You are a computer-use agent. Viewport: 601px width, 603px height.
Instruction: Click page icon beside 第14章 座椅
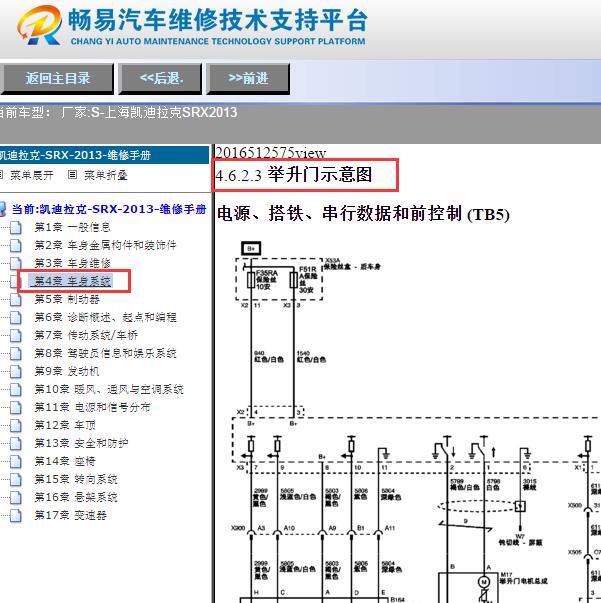(x=15, y=461)
